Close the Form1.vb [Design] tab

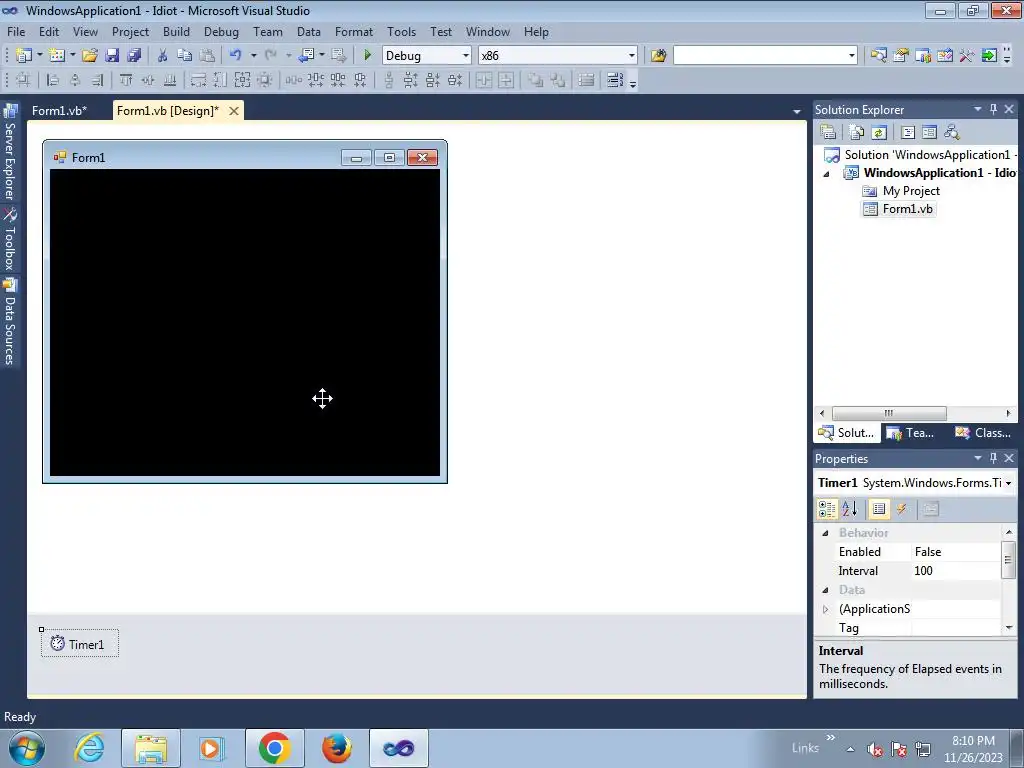[233, 111]
